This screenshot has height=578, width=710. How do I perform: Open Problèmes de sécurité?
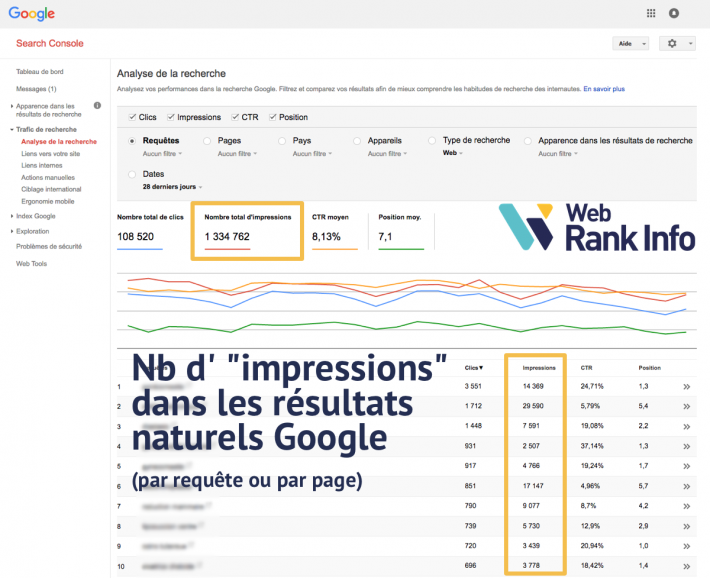49,246
